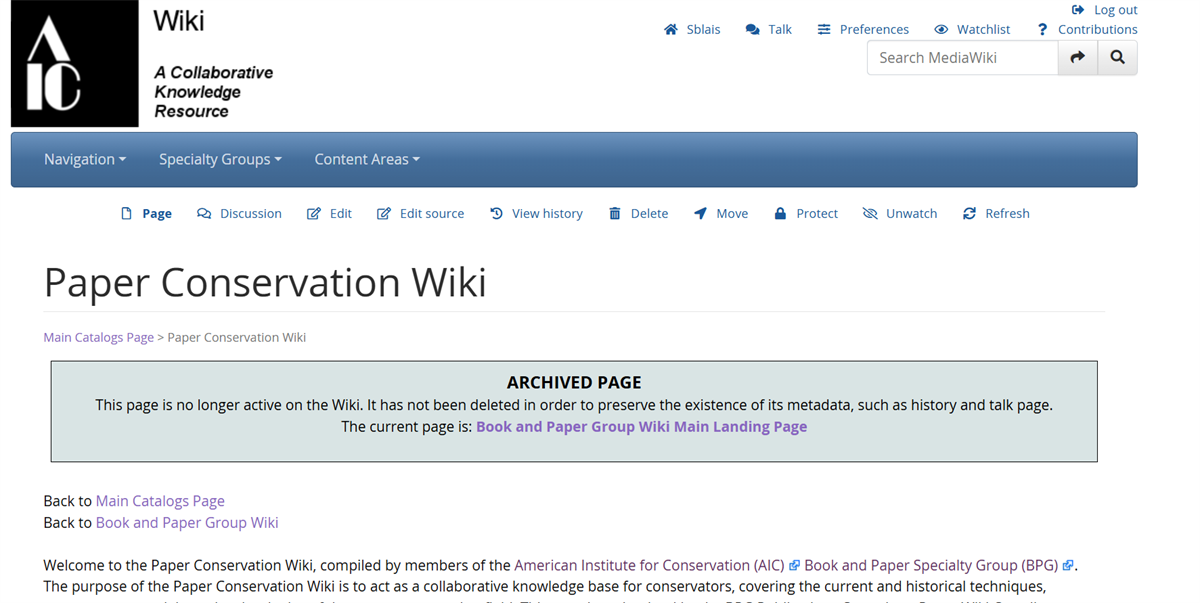Focus the Search MediaWiki input field

coord(962,58)
